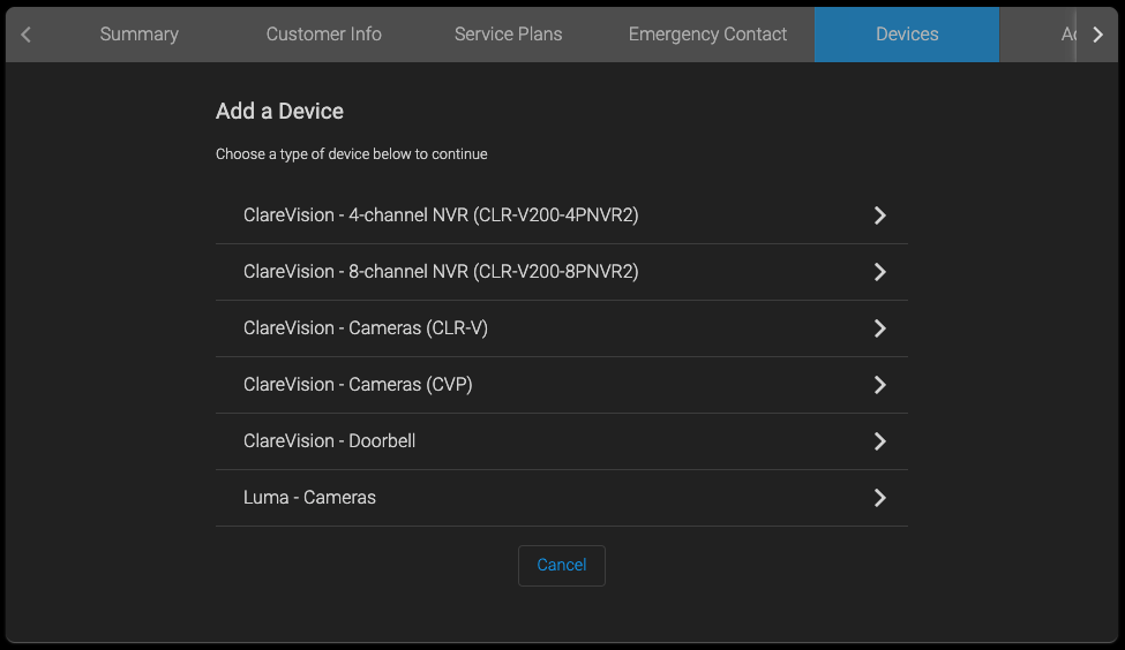The image size is (1125, 650).
Task: Open ClareVision Cameras CVP option
Action: (560, 385)
